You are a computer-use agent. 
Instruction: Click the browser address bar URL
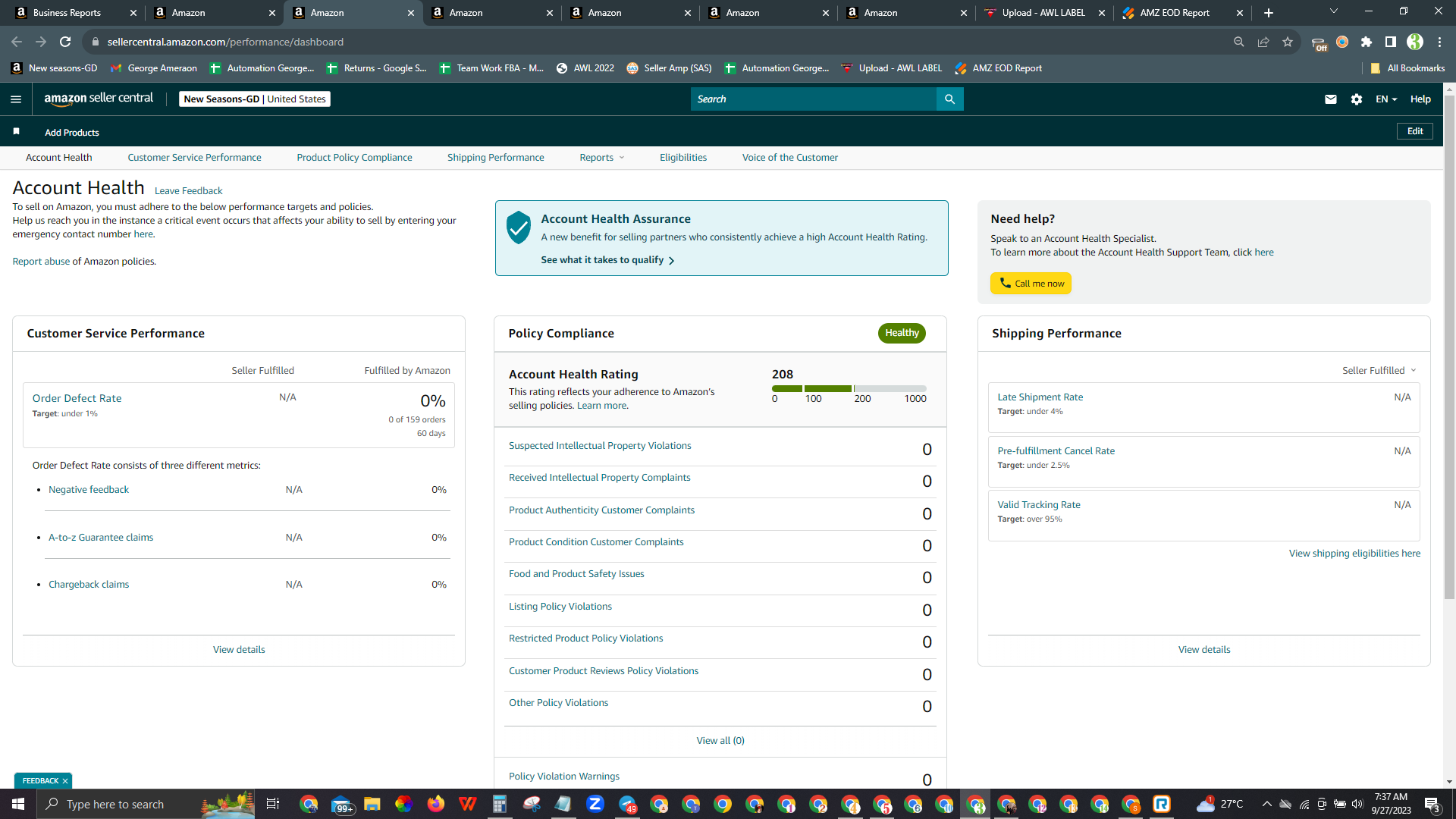225,42
